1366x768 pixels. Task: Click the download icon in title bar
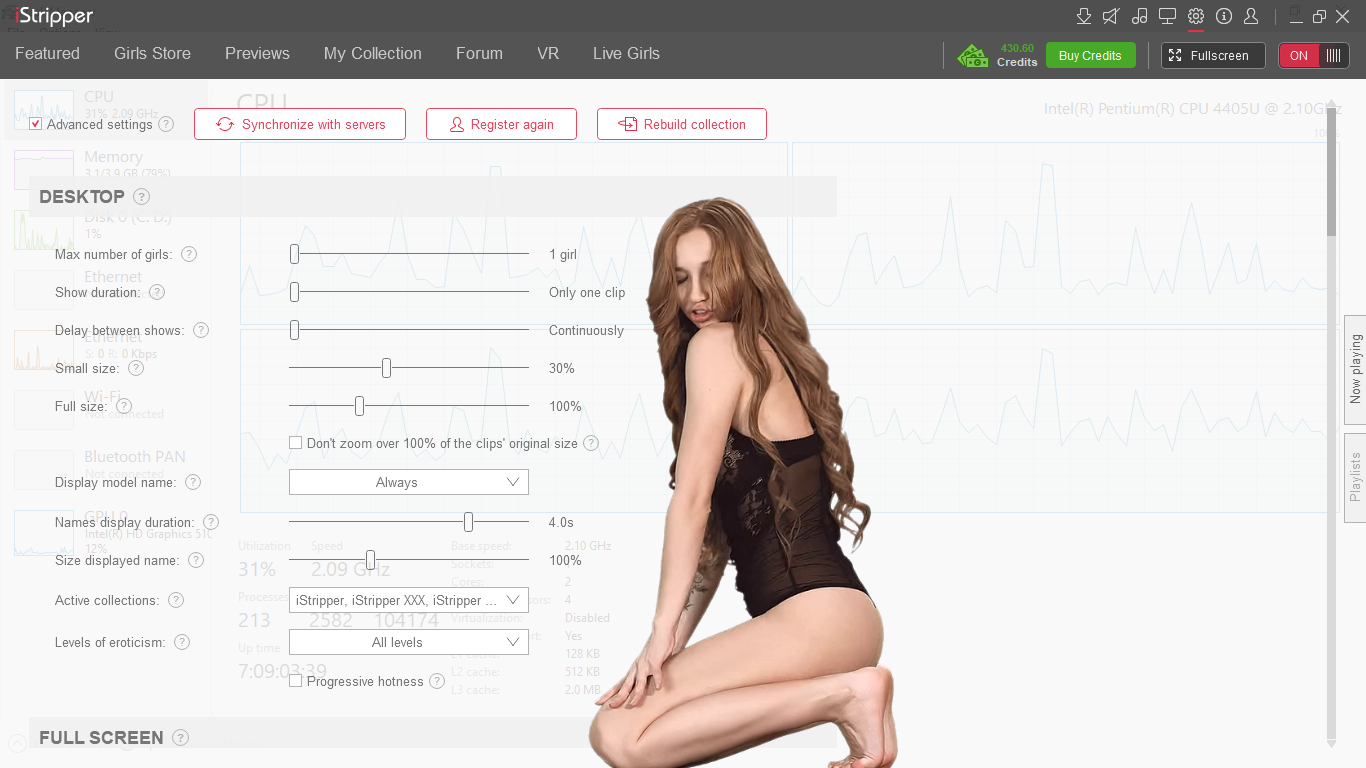coord(1083,16)
